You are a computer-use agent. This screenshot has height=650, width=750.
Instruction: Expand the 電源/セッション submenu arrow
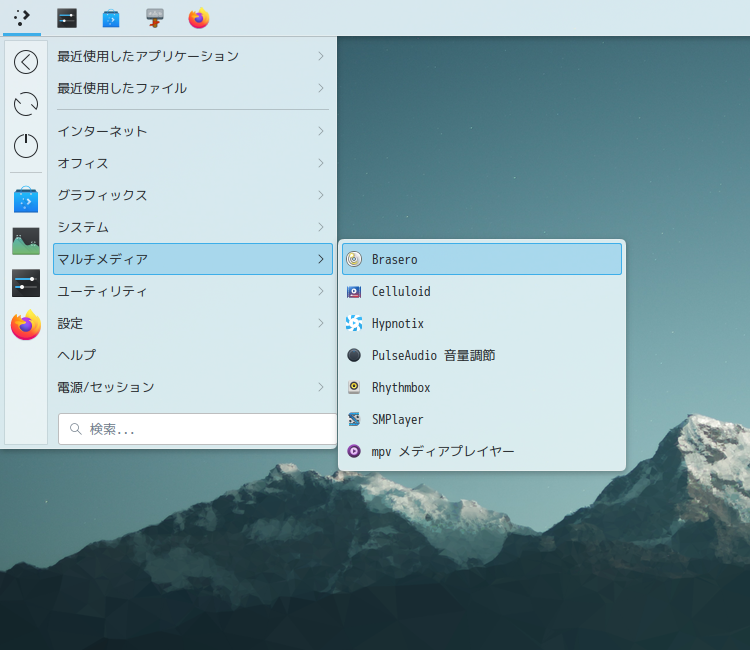point(321,387)
